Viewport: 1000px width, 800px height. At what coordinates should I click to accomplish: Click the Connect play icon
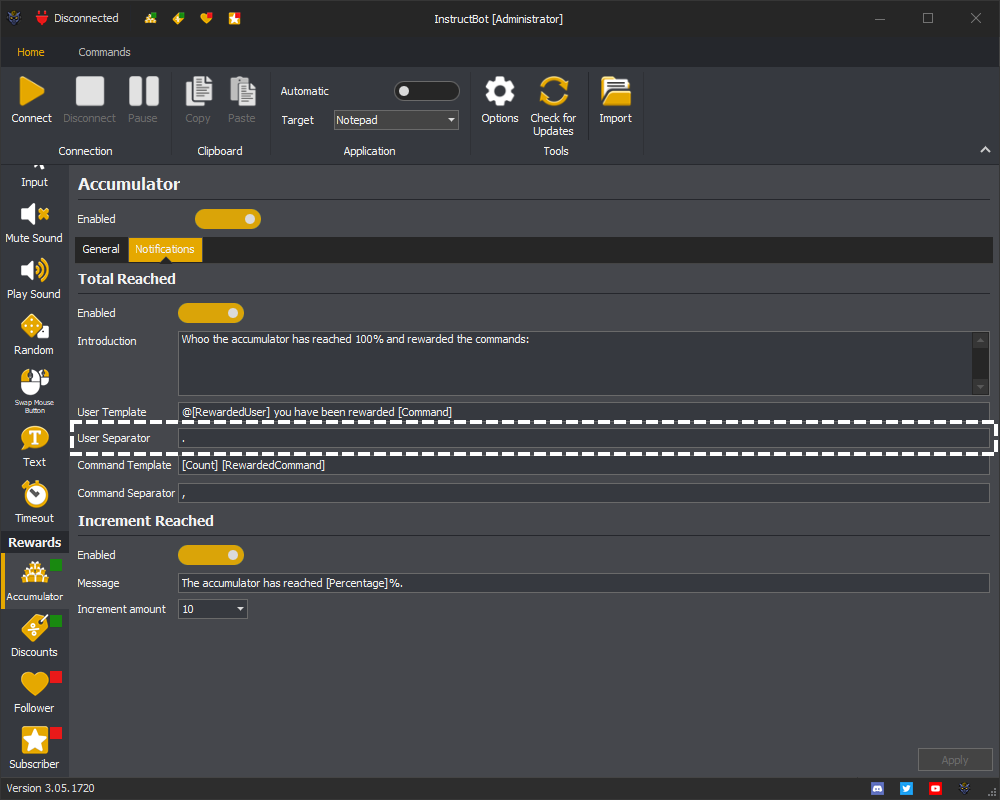point(31,91)
